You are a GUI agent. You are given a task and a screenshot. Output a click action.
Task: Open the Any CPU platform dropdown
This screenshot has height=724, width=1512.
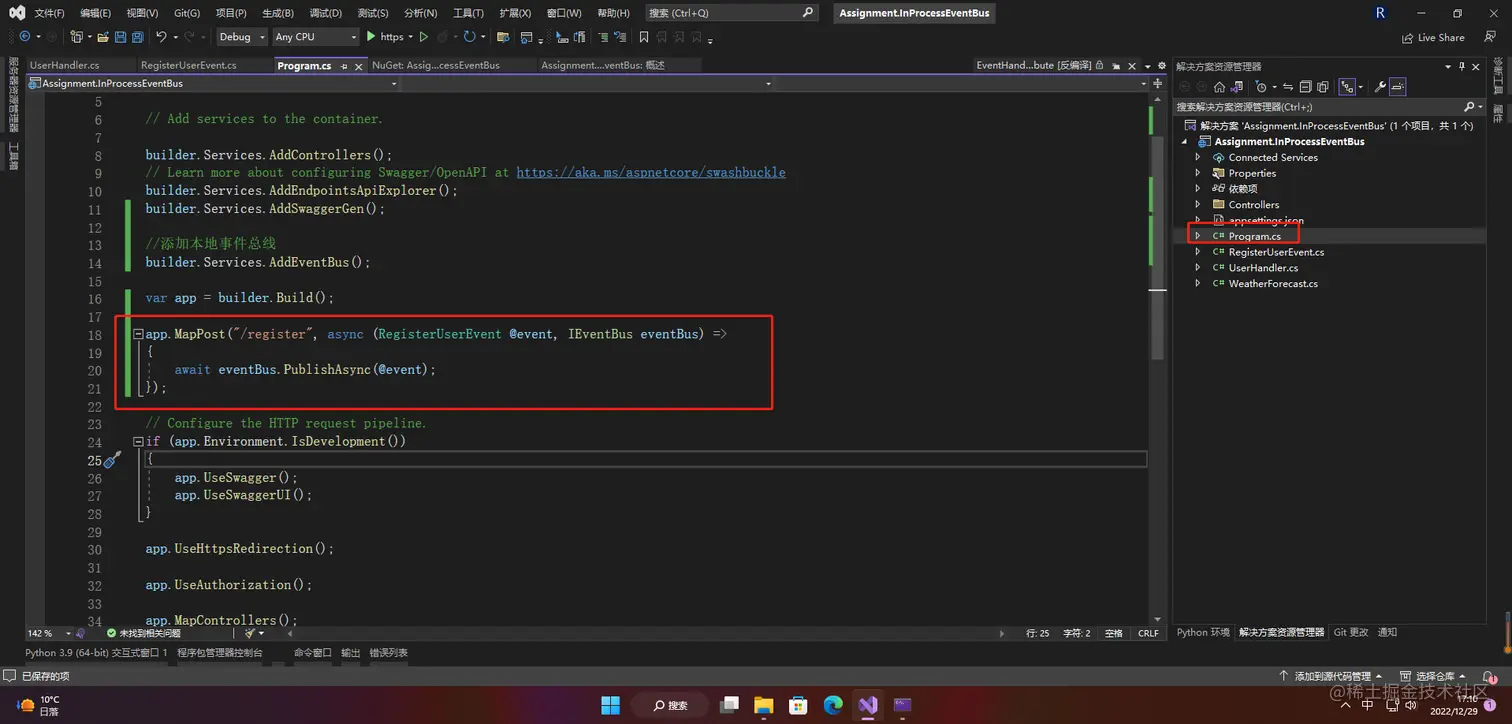tap(314, 36)
